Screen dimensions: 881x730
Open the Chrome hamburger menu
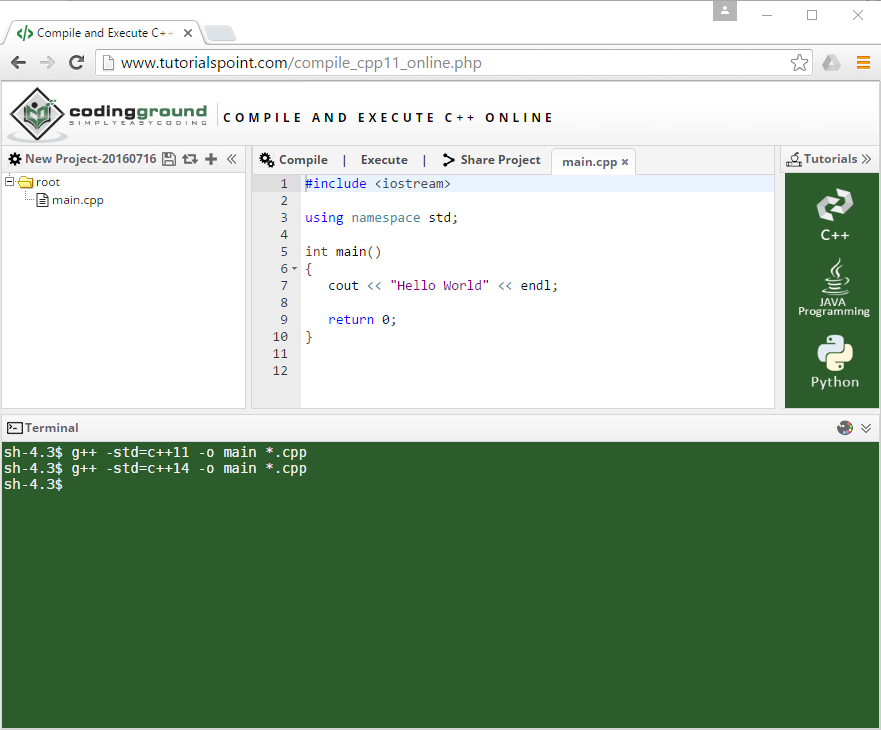click(863, 62)
